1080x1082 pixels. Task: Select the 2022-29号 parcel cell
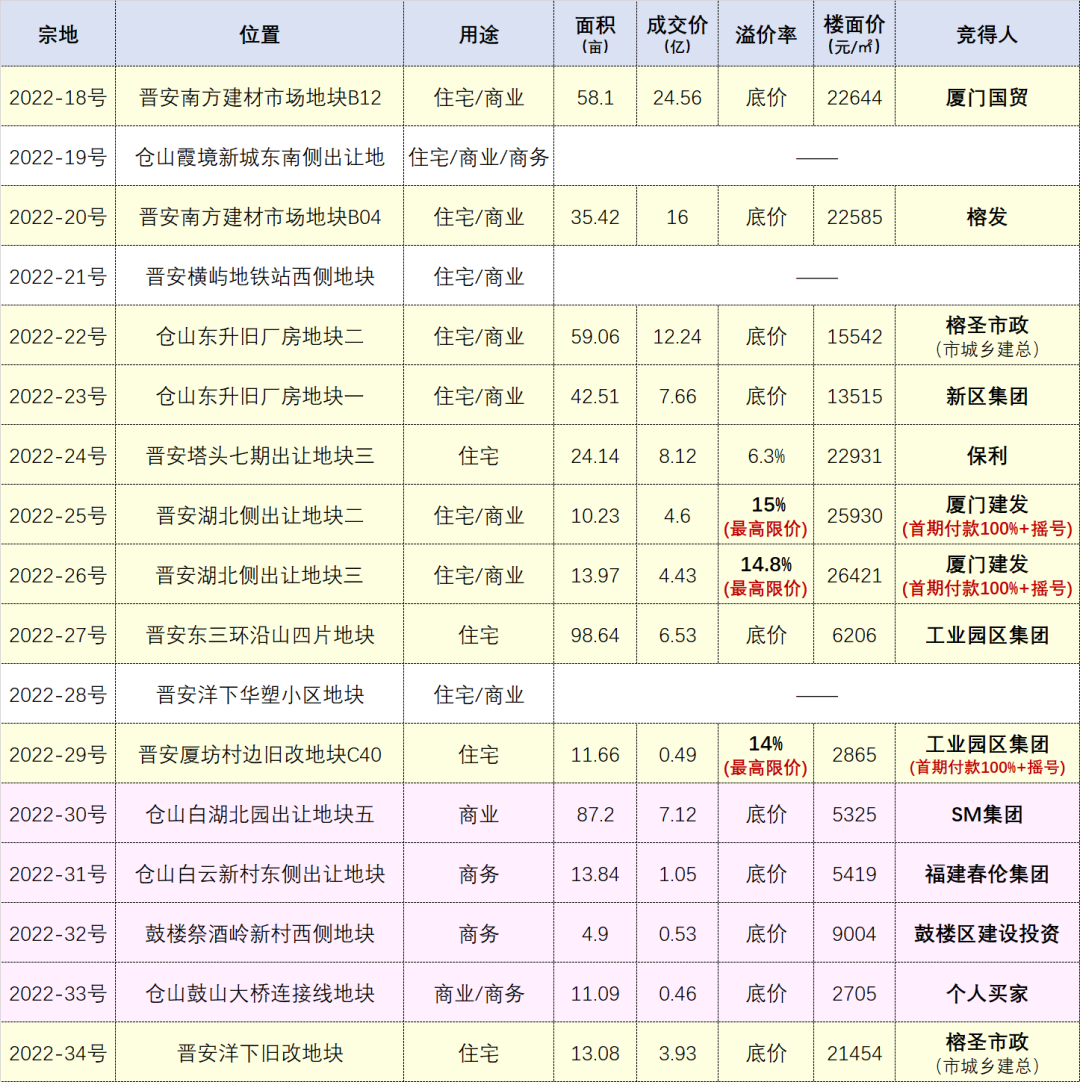tap(58, 754)
